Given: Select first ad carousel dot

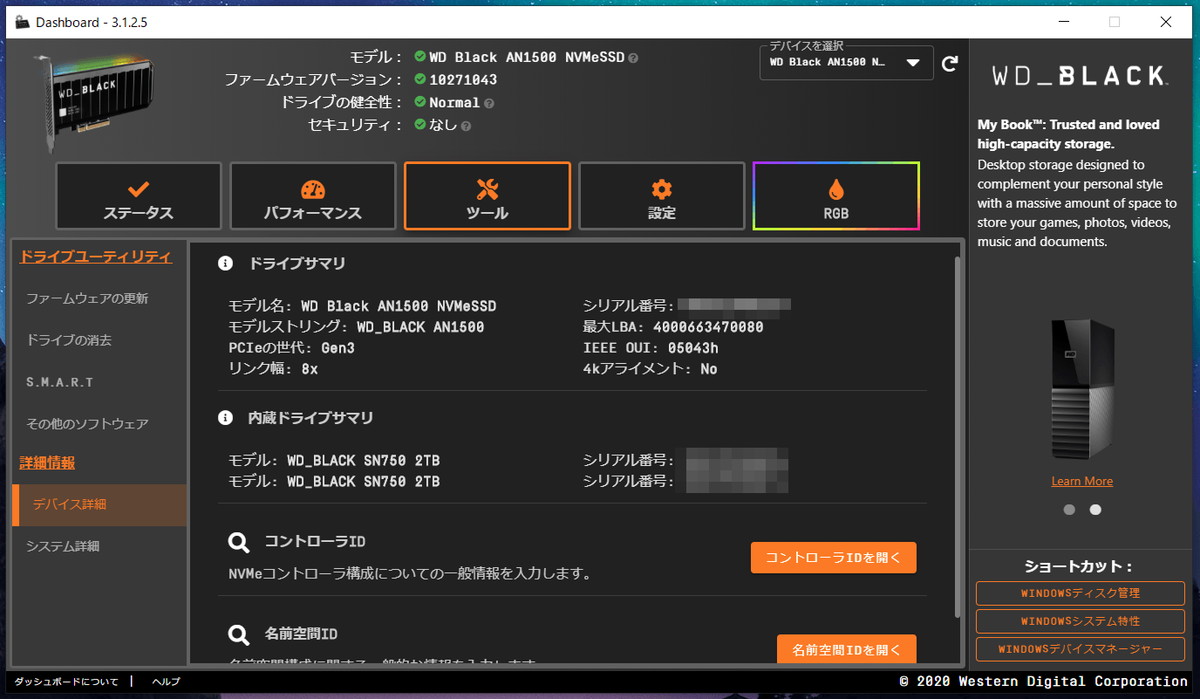Looking at the screenshot, I should 1069,509.
